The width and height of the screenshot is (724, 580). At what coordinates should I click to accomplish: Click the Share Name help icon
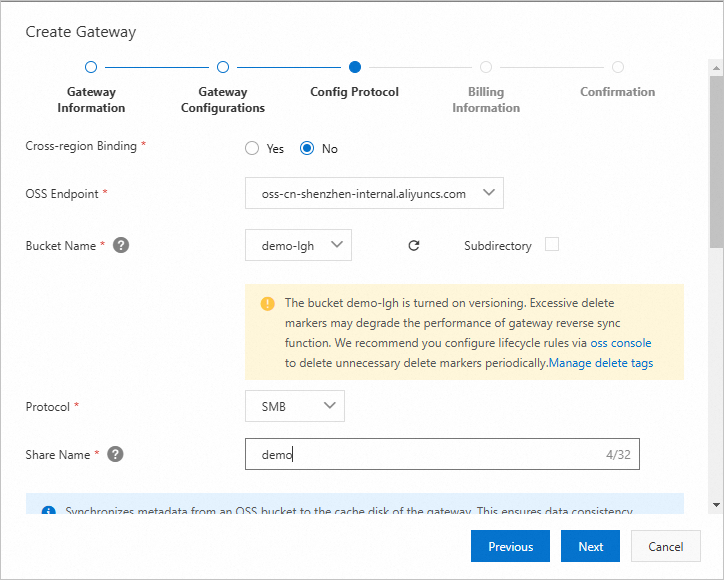pyautogui.click(x=115, y=454)
